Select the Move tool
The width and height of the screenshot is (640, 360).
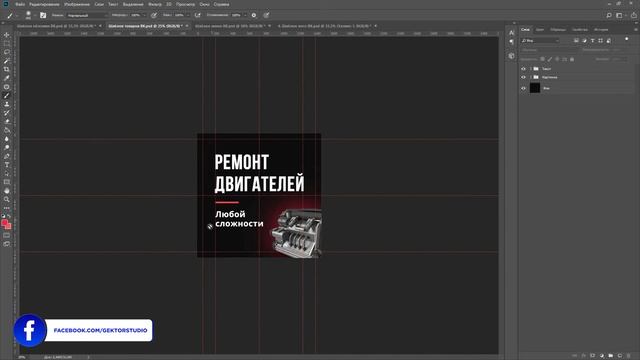tap(7, 35)
